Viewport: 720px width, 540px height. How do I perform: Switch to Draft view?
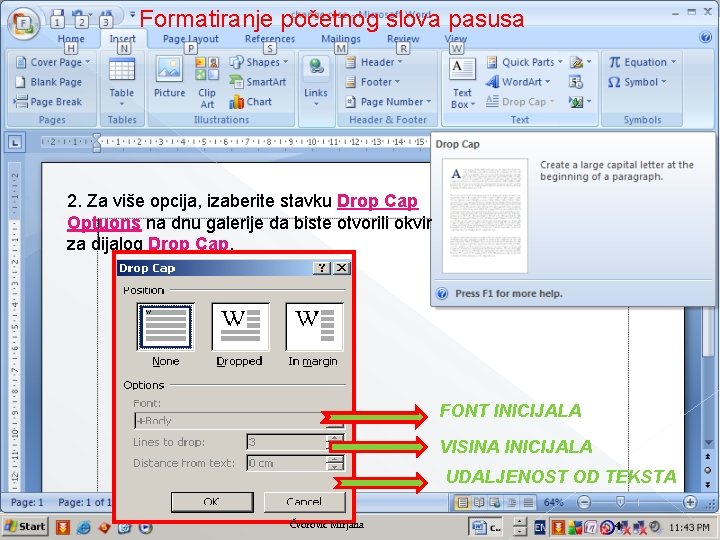pos(528,502)
